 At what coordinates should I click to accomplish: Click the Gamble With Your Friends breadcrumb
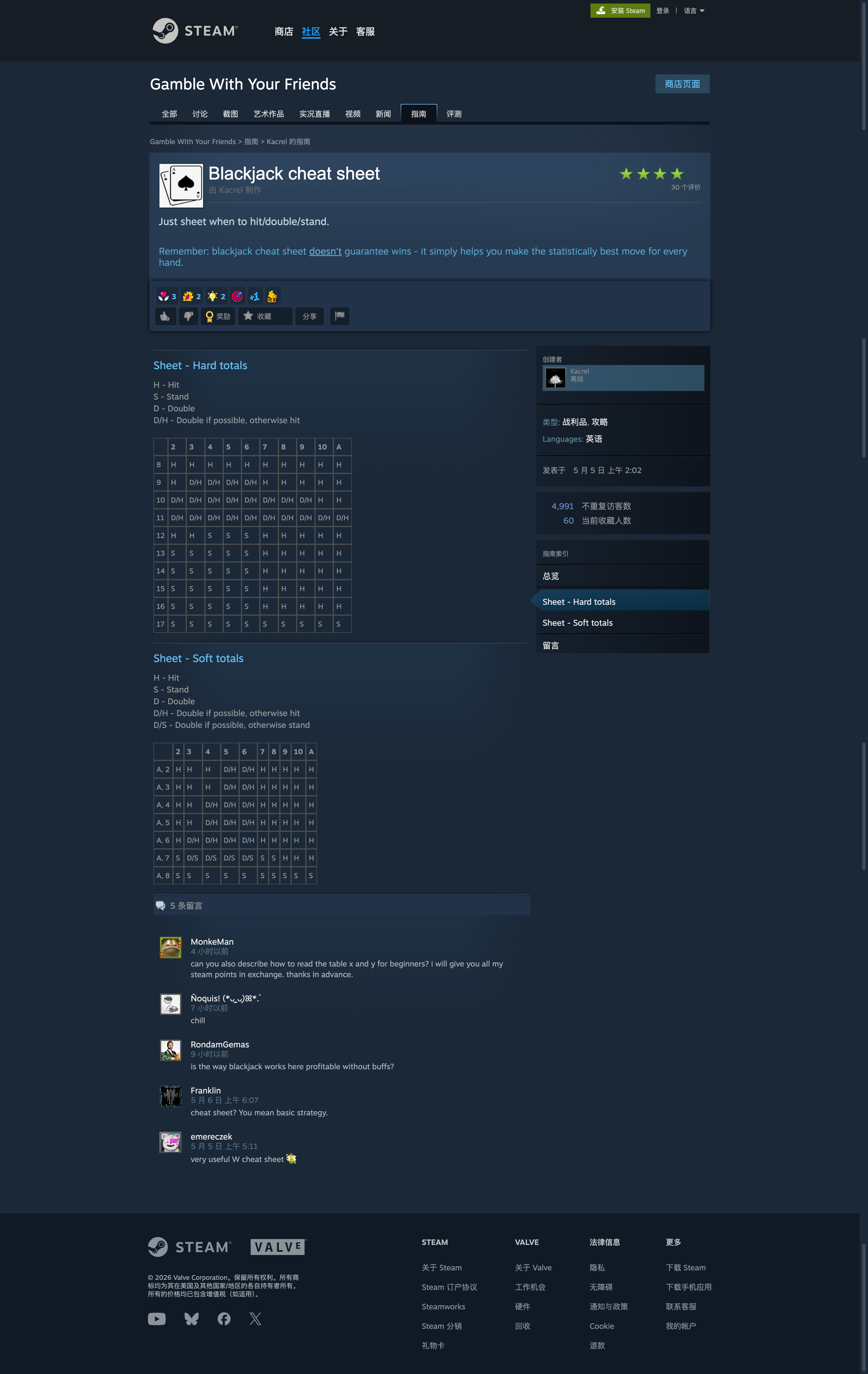click(193, 141)
